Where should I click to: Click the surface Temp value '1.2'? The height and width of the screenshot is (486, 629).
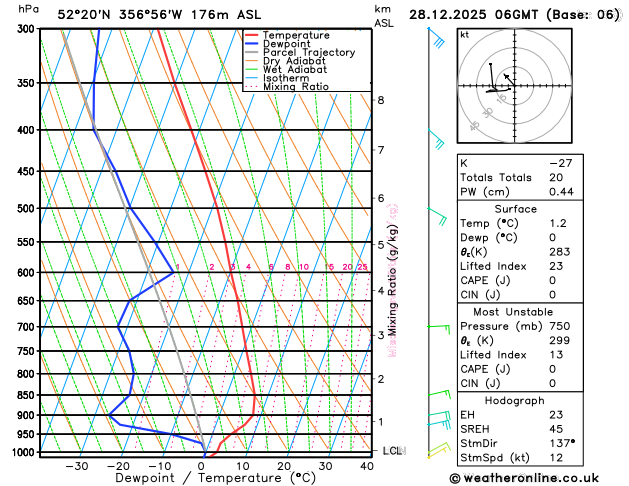tap(558, 223)
